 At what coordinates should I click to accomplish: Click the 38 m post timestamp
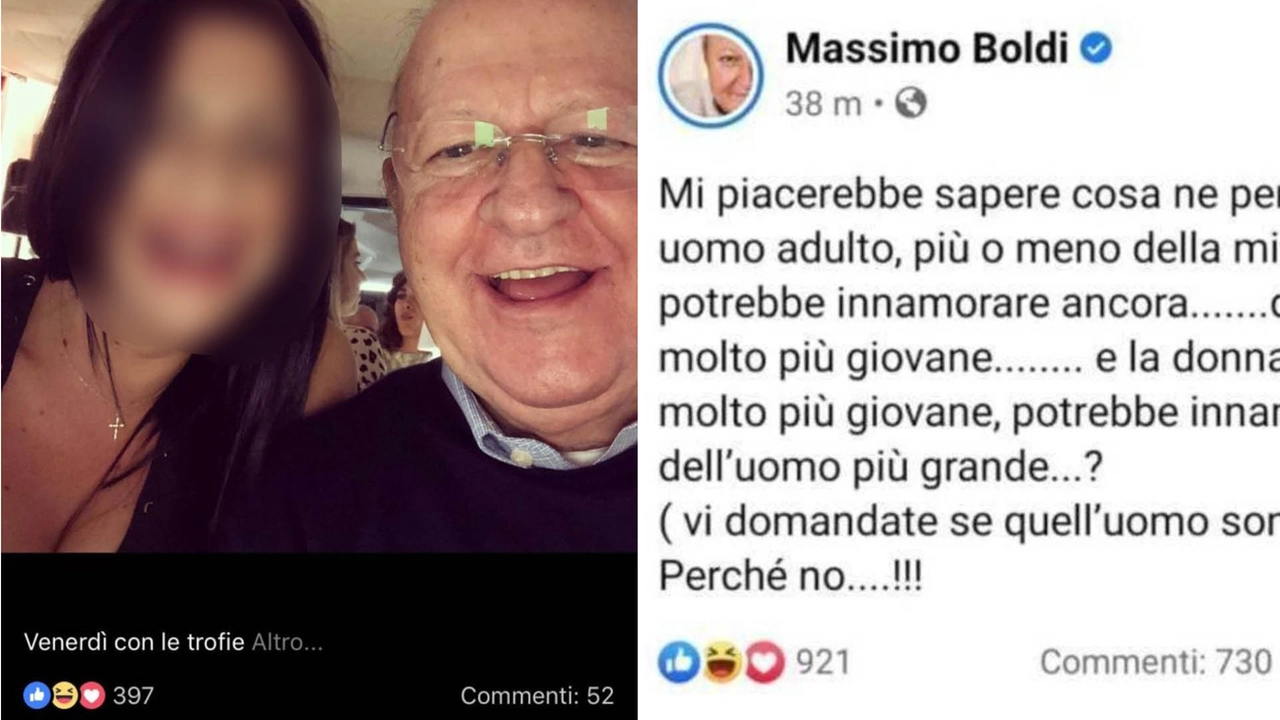pyautogui.click(x=823, y=103)
